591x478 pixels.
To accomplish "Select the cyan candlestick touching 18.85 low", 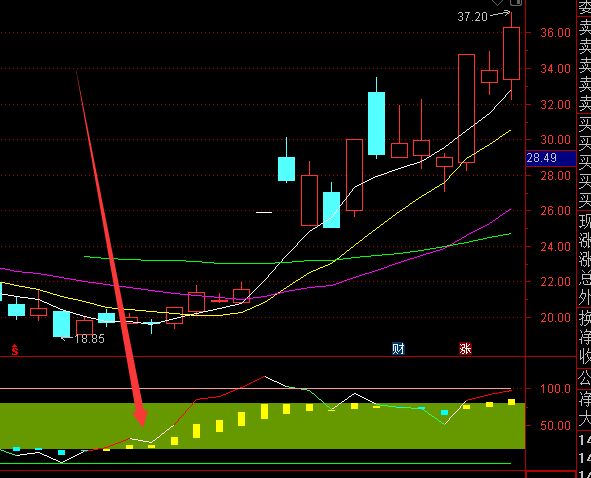I will (61, 324).
